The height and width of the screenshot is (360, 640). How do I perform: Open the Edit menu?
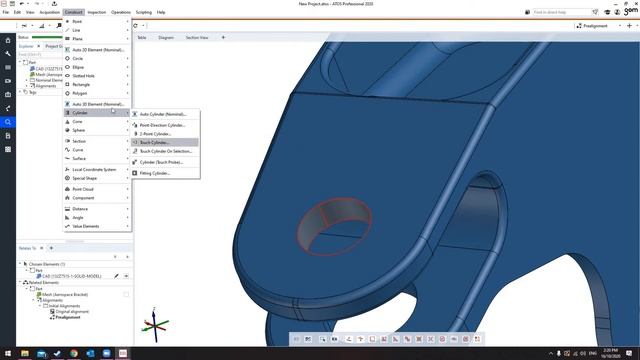pos(17,12)
